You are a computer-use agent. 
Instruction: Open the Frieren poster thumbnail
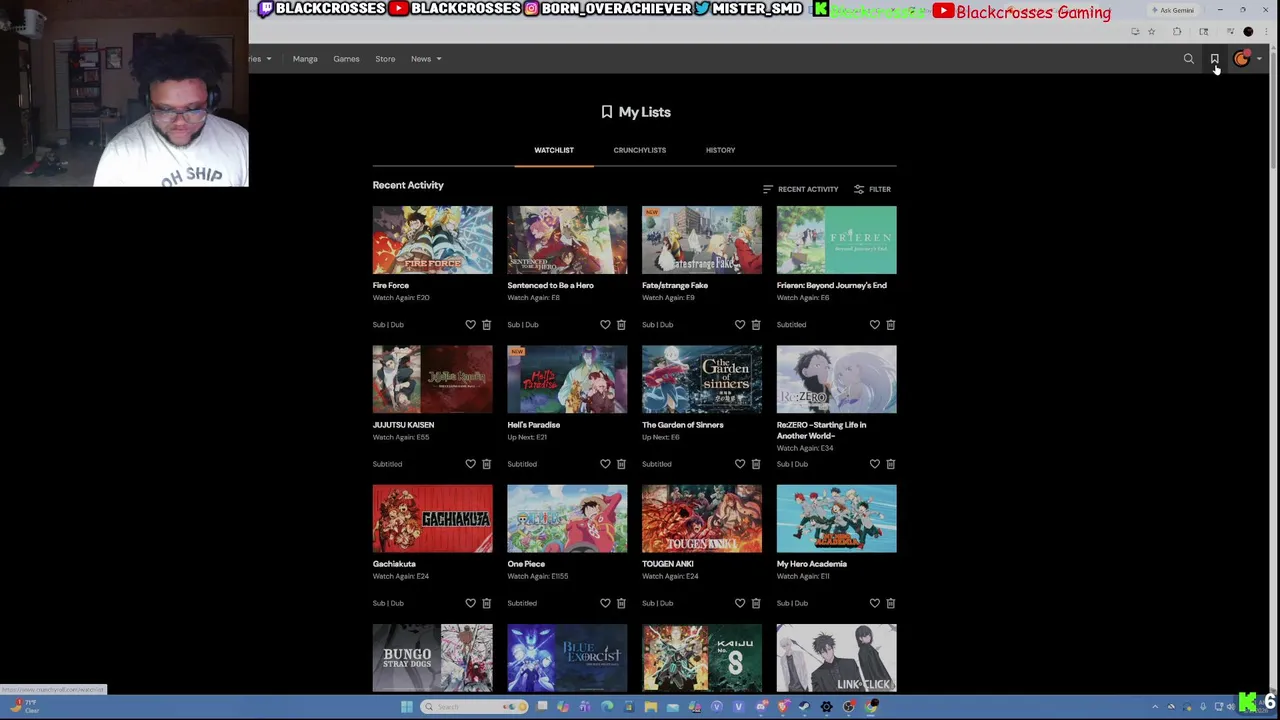click(x=837, y=240)
